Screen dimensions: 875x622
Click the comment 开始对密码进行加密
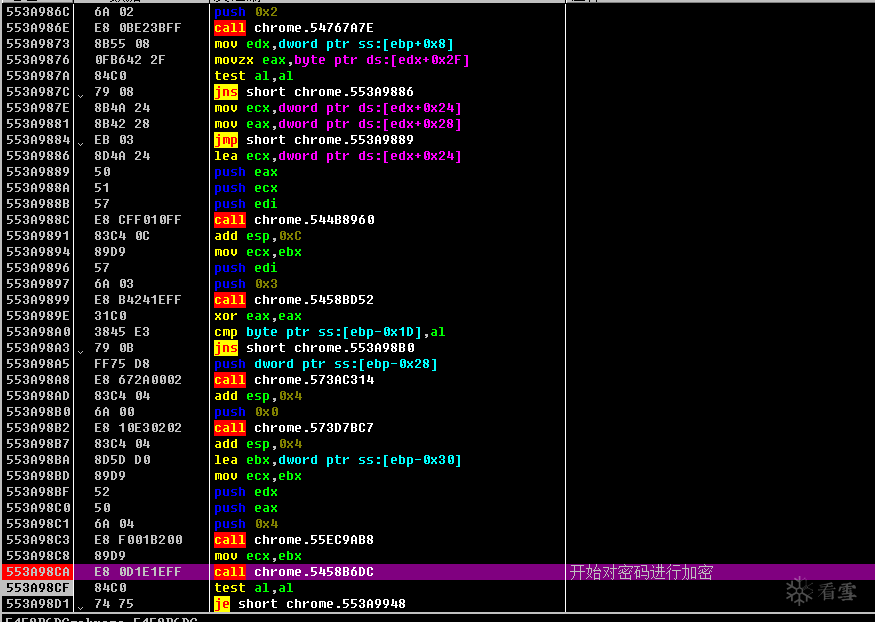641,572
